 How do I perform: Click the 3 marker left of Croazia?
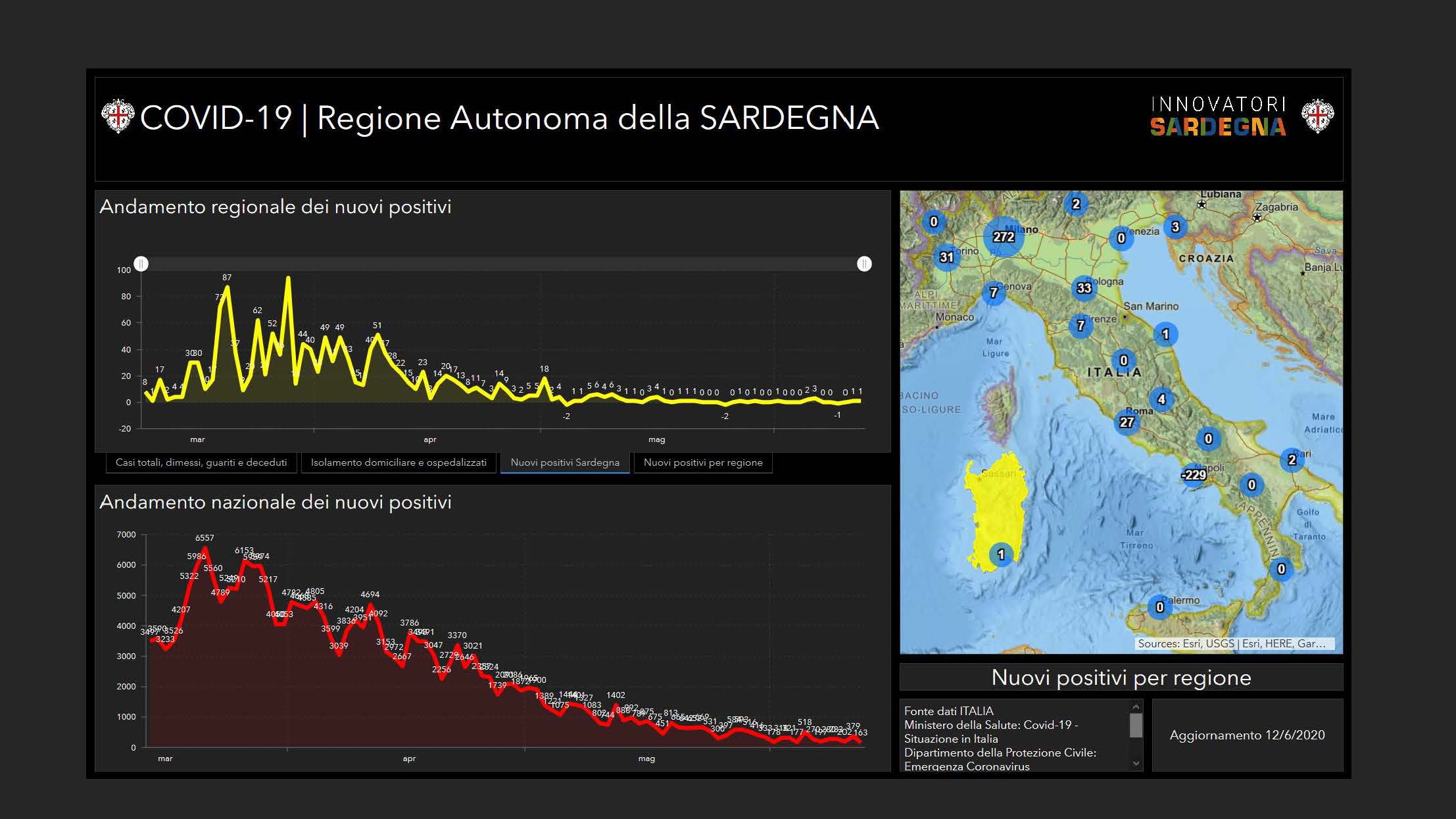(1175, 227)
